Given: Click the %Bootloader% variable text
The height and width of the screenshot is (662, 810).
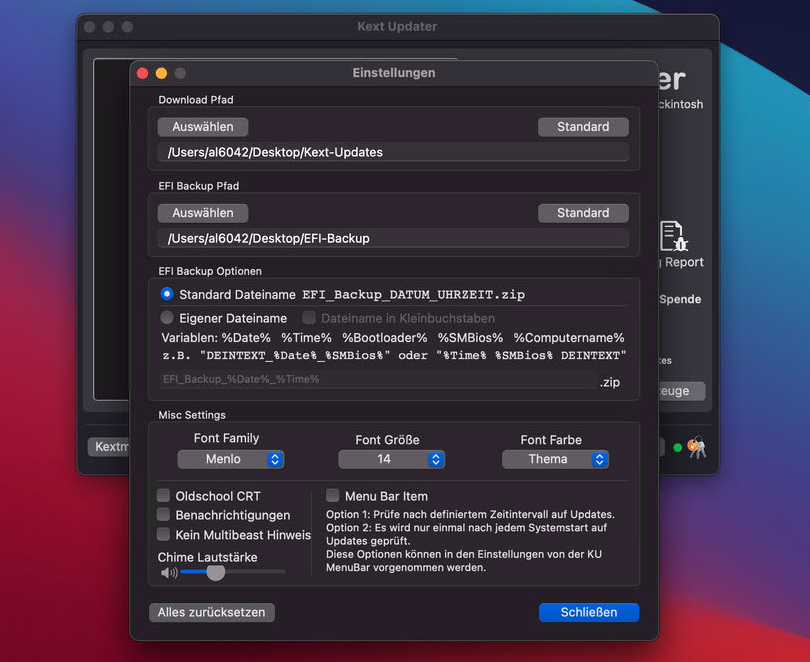Looking at the screenshot, I should click(384, 338).
